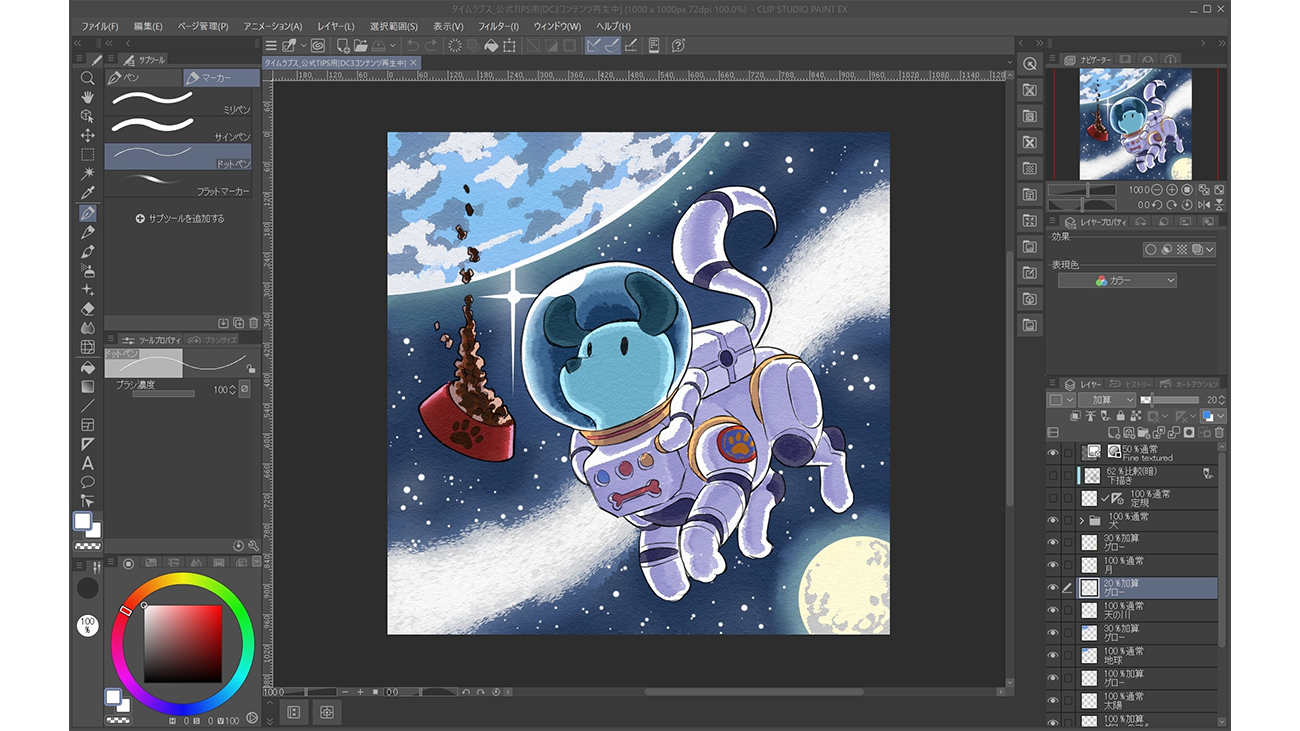The image size is (1300, 731).
Task: Hide the 月 layer
Action: pos(1053,565)
